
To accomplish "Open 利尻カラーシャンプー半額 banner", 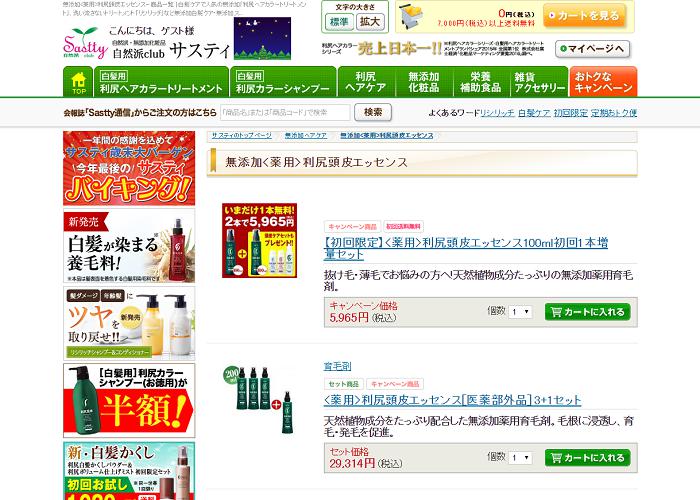I will (129, 400).
